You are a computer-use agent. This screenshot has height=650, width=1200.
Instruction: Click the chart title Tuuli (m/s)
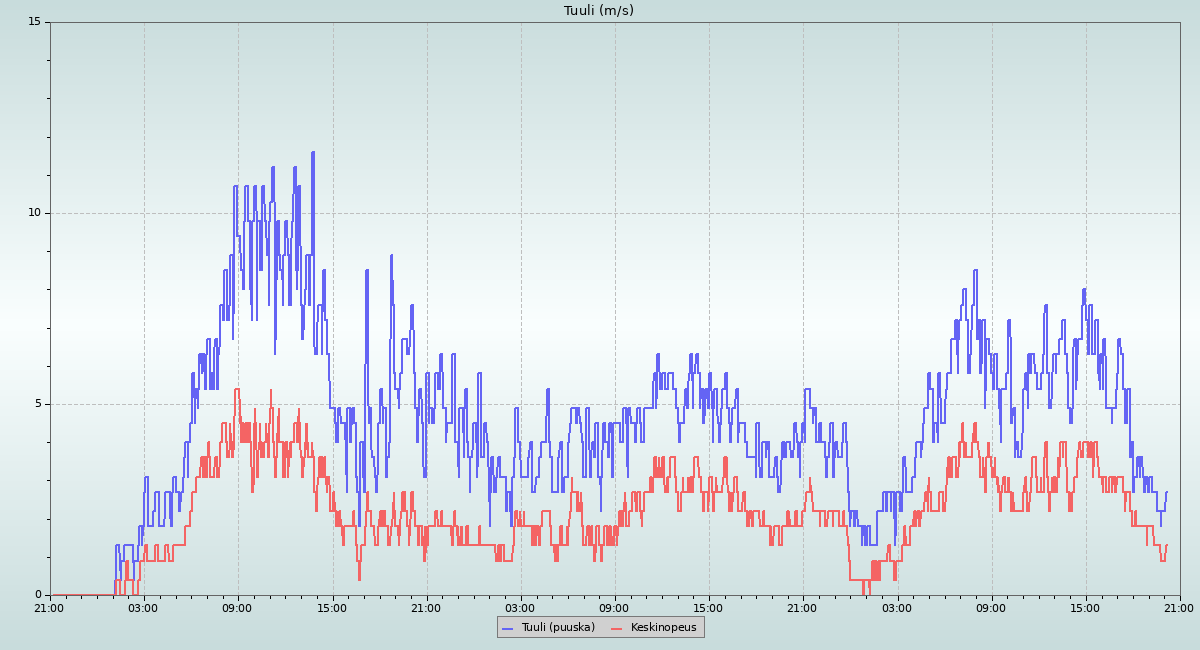point(598,11)
